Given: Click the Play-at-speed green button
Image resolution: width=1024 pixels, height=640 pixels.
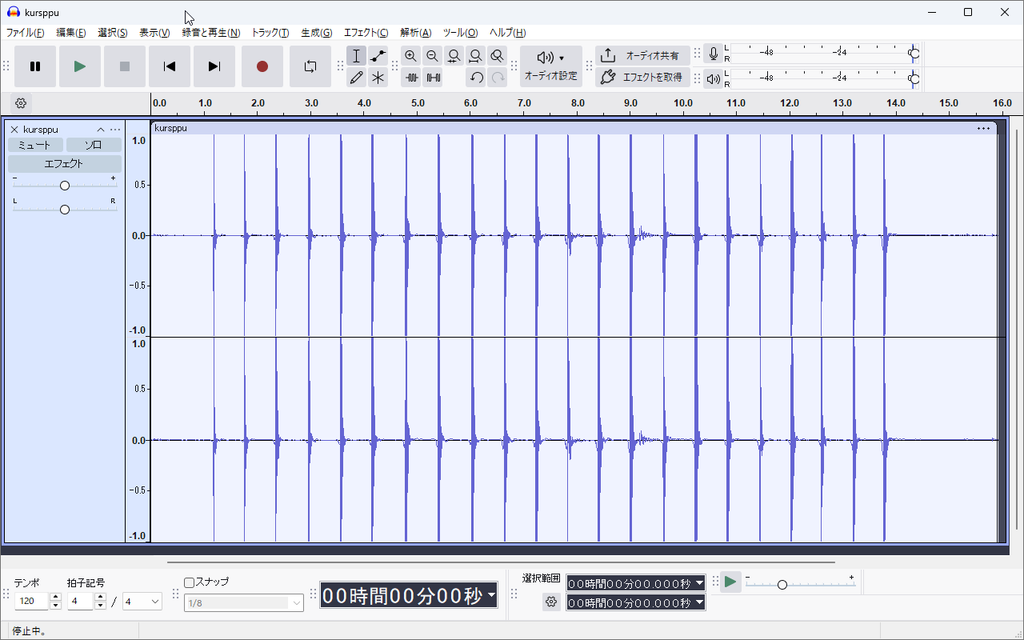Looking at the screenshot, I should (x=731, y=582).
